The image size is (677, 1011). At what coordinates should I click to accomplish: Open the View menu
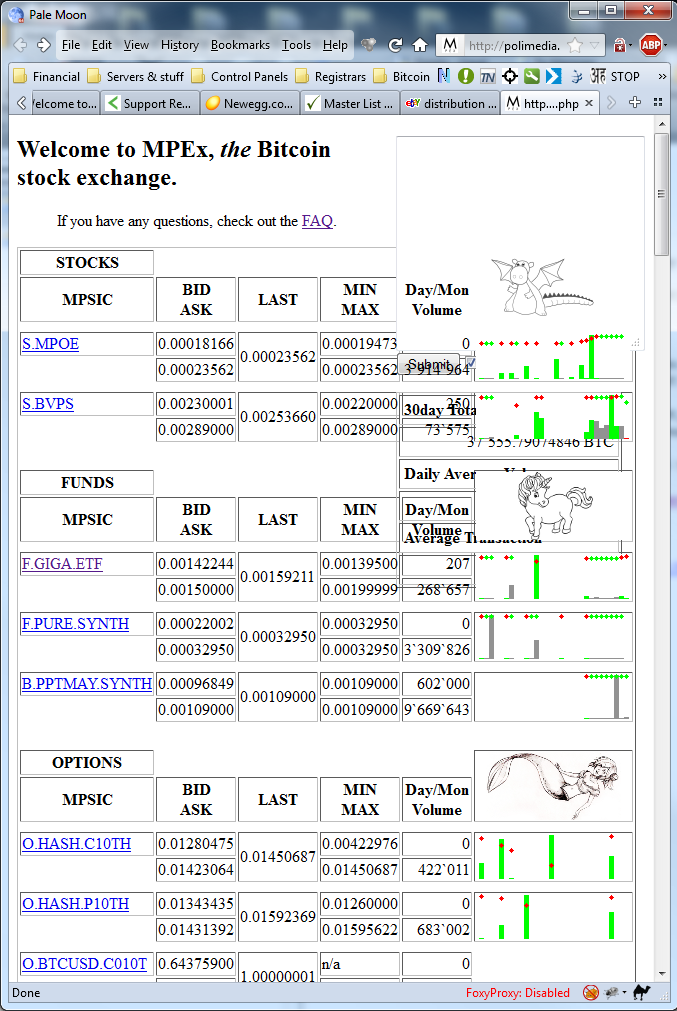[136, 45]
